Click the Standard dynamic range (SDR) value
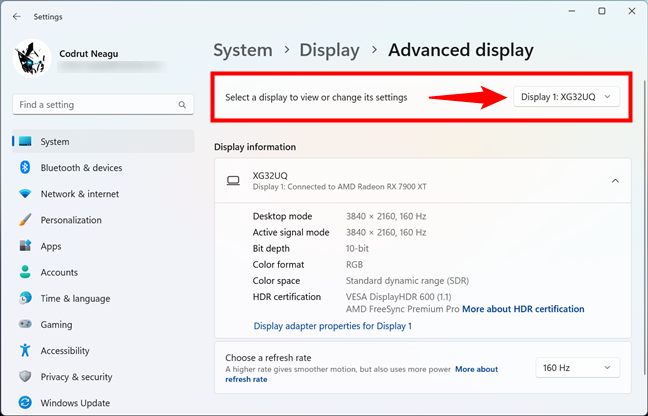The height and width of the screenshot is (416, 648). click(x=407, y=281)
